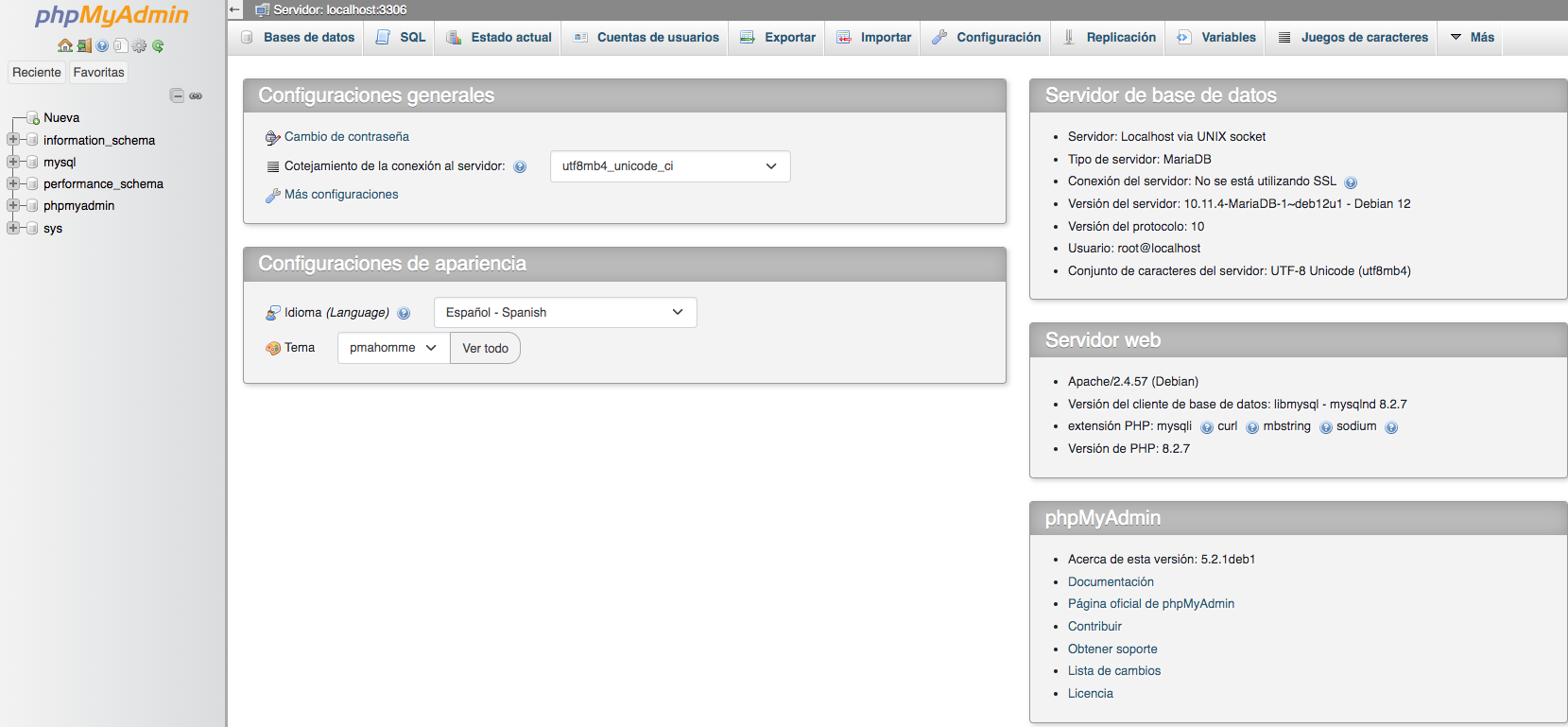Reload navigation panel with green arrow icon
The image size is (1568, 727).
tap(158, 45)
